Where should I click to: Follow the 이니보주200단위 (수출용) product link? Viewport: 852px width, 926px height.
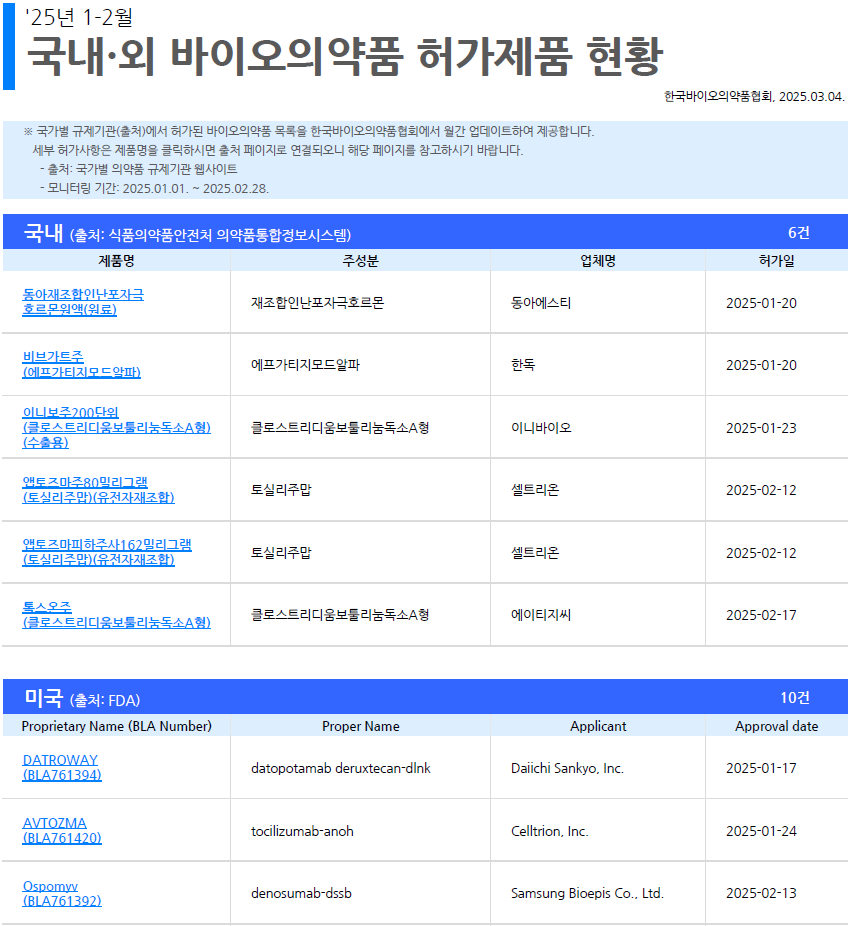[x=116, y=427]
